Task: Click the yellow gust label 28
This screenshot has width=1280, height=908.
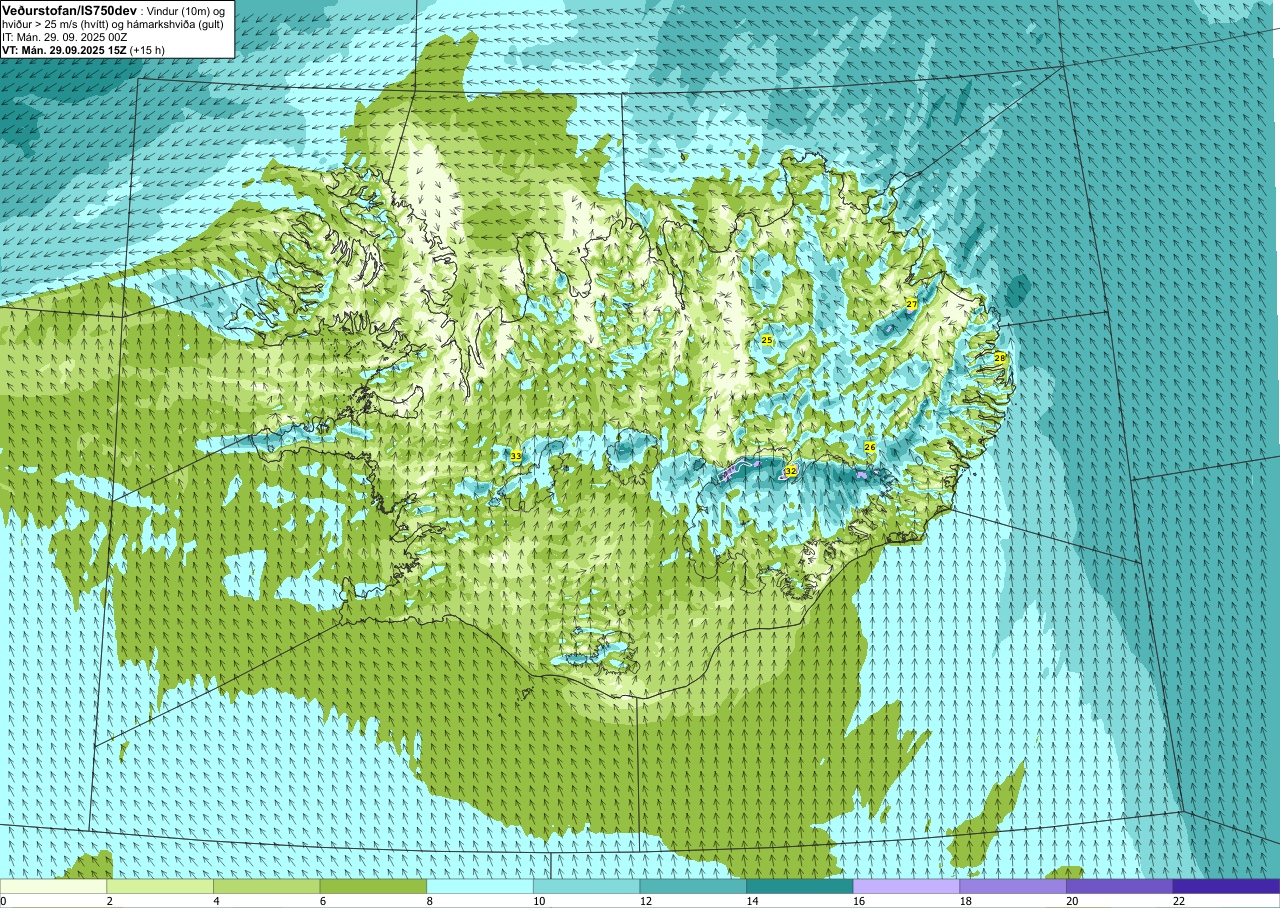Action: [x=999, y=357]
